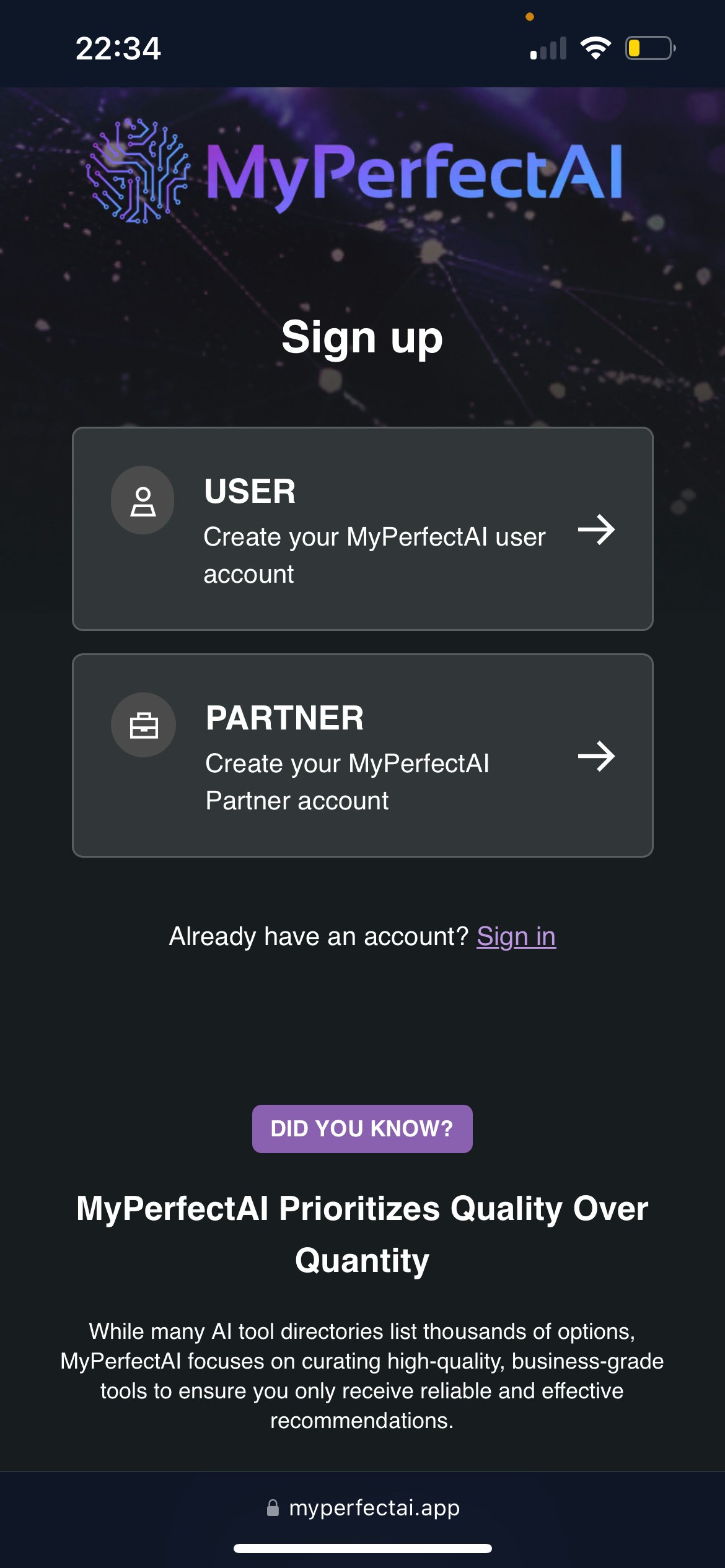Viewport: 725px width, 1568px height.
Task: Click the partner briefcase icon
Action: [x=143, y=725]
